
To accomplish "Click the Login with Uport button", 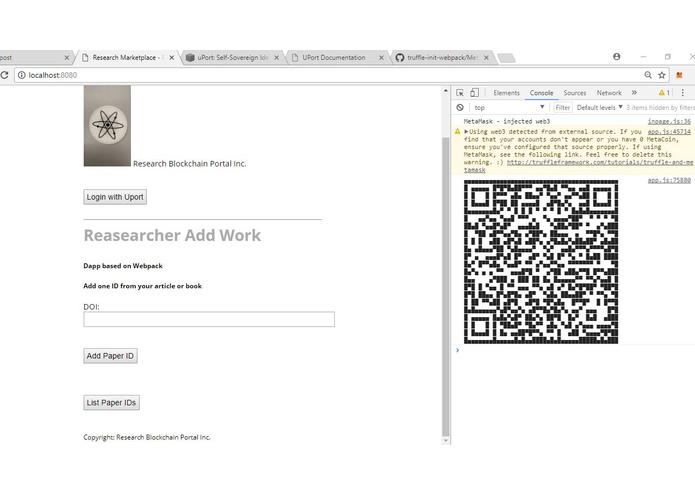I will click(115, 197).
